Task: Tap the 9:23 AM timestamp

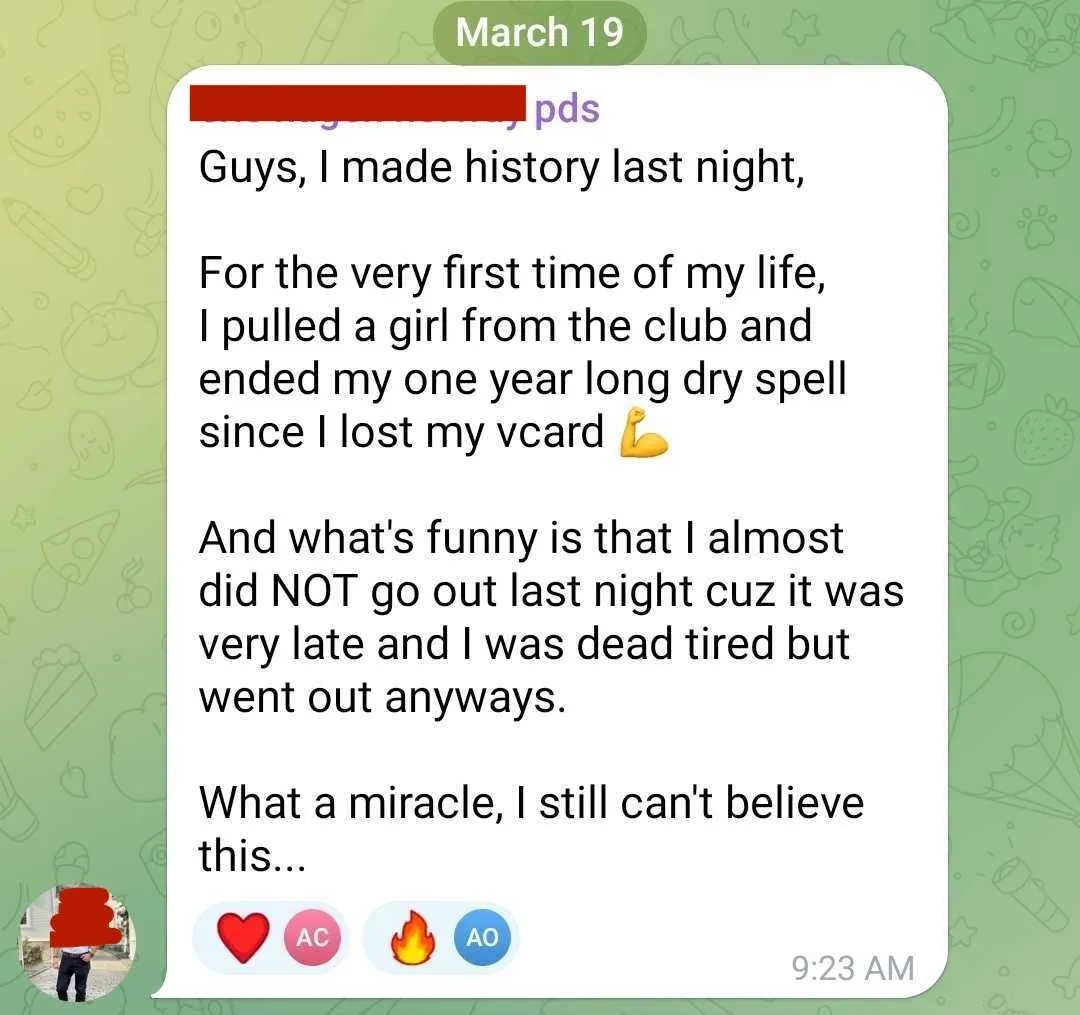Action: click(853, 967)
